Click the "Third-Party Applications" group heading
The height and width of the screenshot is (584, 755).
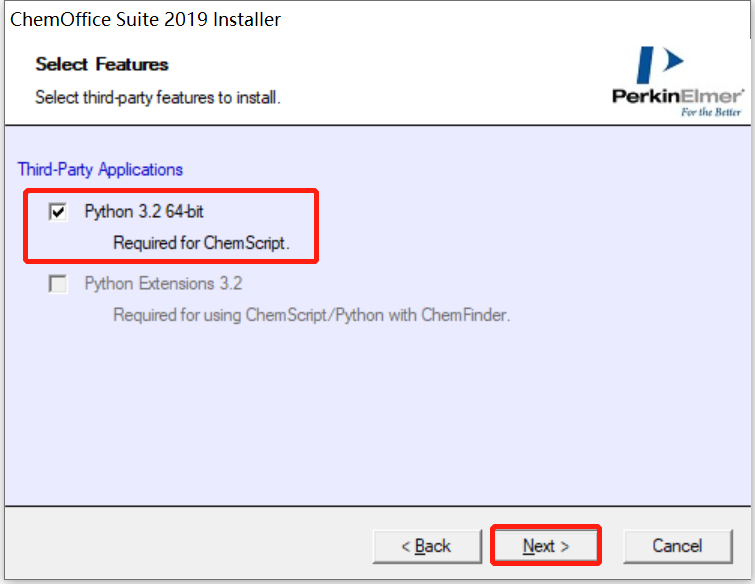click(100, 170)
